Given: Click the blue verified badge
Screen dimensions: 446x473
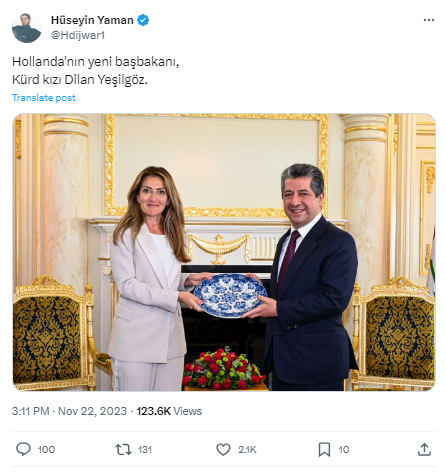Looking at the screenshot, I should tap(143, 20).
